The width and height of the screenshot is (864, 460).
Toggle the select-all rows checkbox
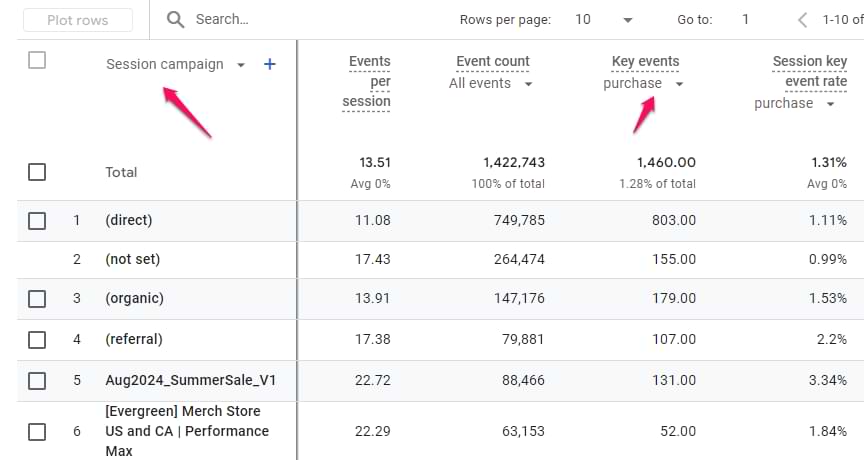coord(37,60)
